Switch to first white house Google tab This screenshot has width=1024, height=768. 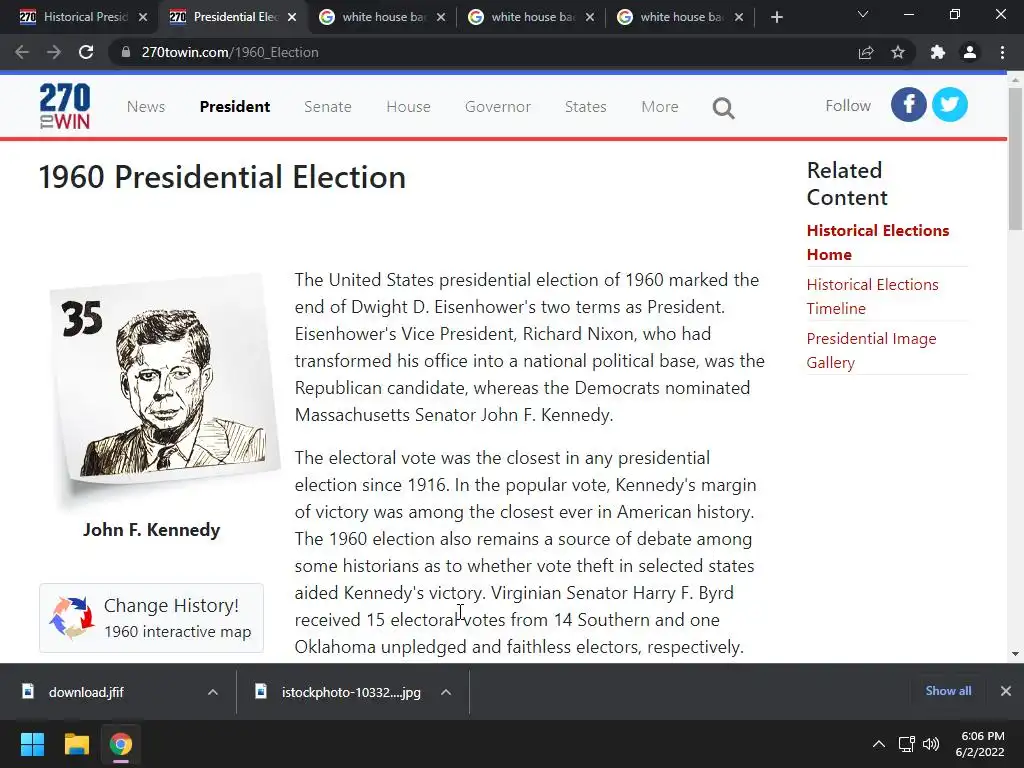[x=383, y=17]
